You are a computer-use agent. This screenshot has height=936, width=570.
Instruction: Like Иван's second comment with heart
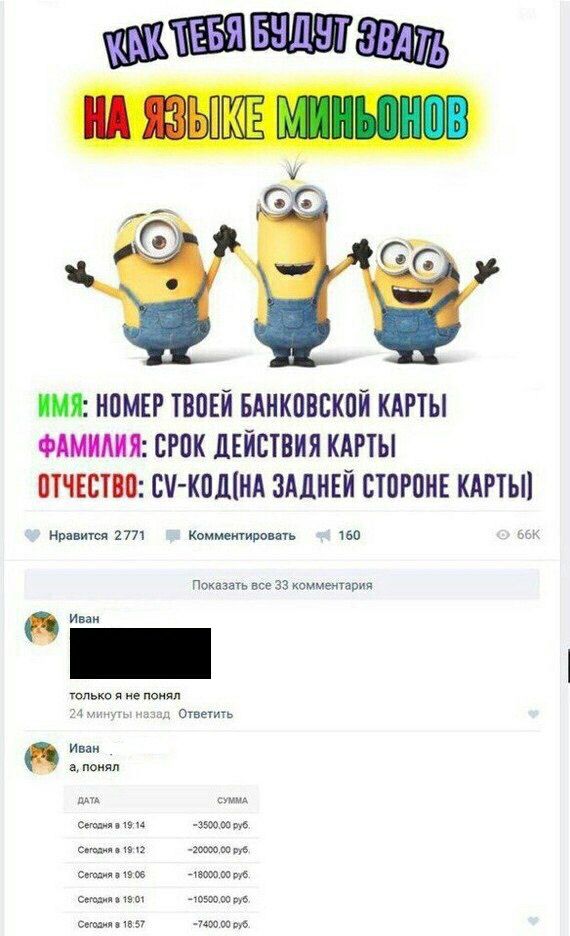(x=534, y=921)
